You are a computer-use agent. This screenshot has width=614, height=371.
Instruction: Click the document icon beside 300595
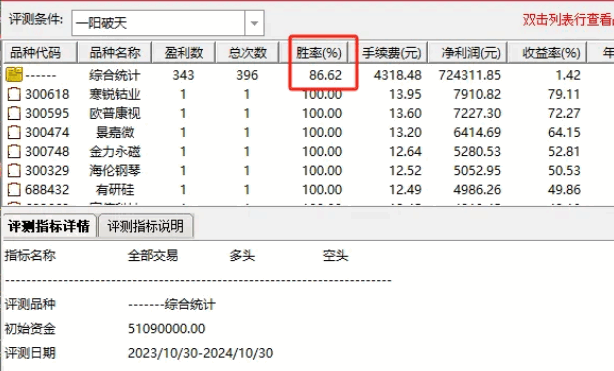pos(14,113)
